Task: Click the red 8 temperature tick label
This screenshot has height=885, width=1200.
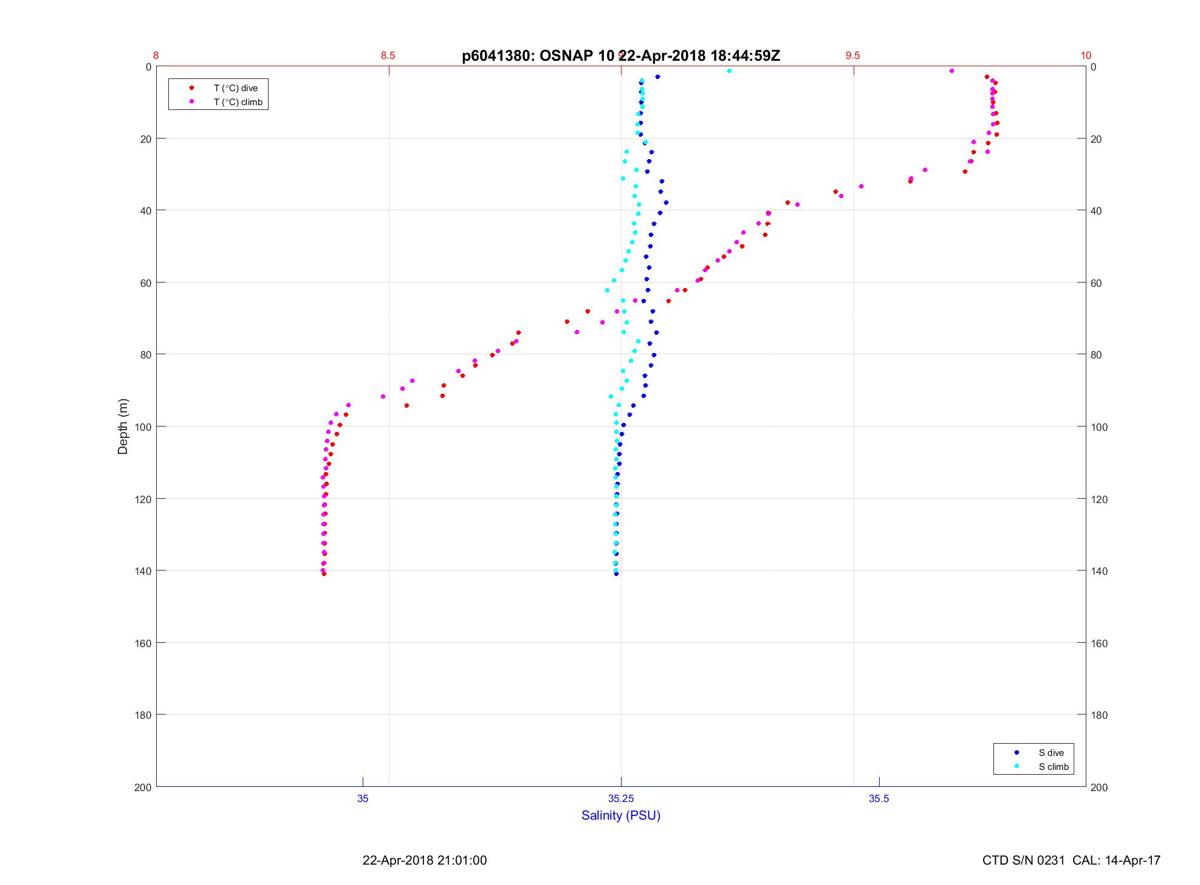Action: [x=156, y=56]
